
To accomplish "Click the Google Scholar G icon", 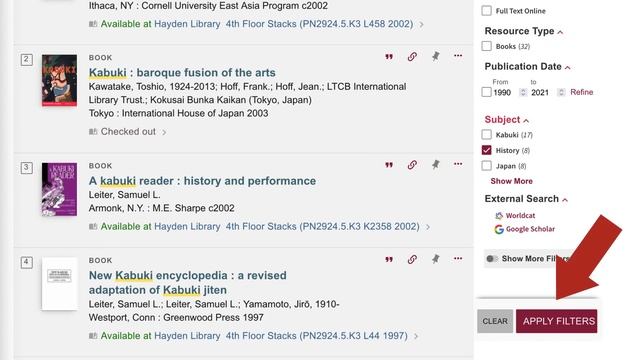I will coord(499,229).
